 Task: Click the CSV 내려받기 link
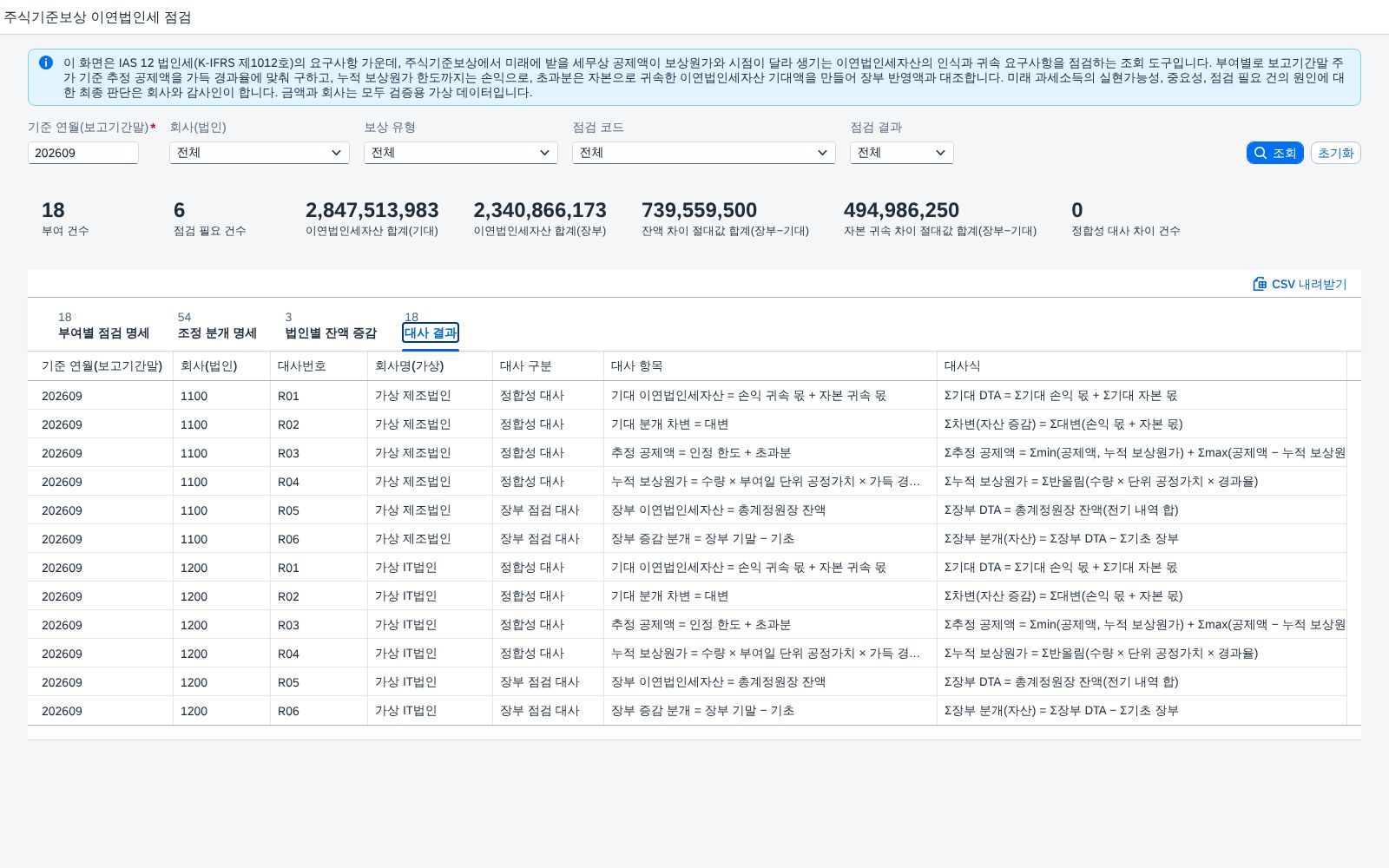pyautogui.click(x=1300, y=284)
